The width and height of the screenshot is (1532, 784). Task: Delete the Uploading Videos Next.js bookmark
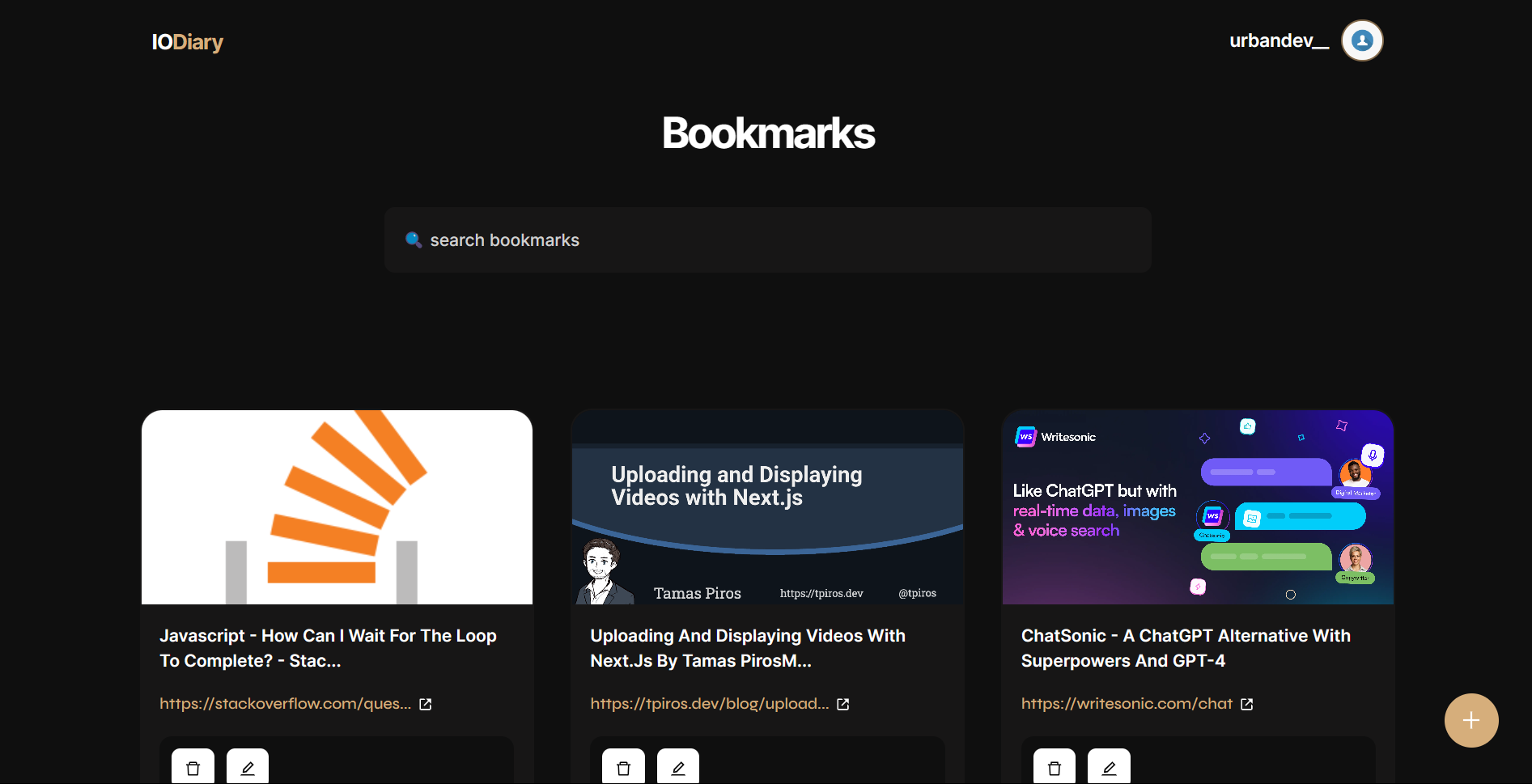click(623, 767)
